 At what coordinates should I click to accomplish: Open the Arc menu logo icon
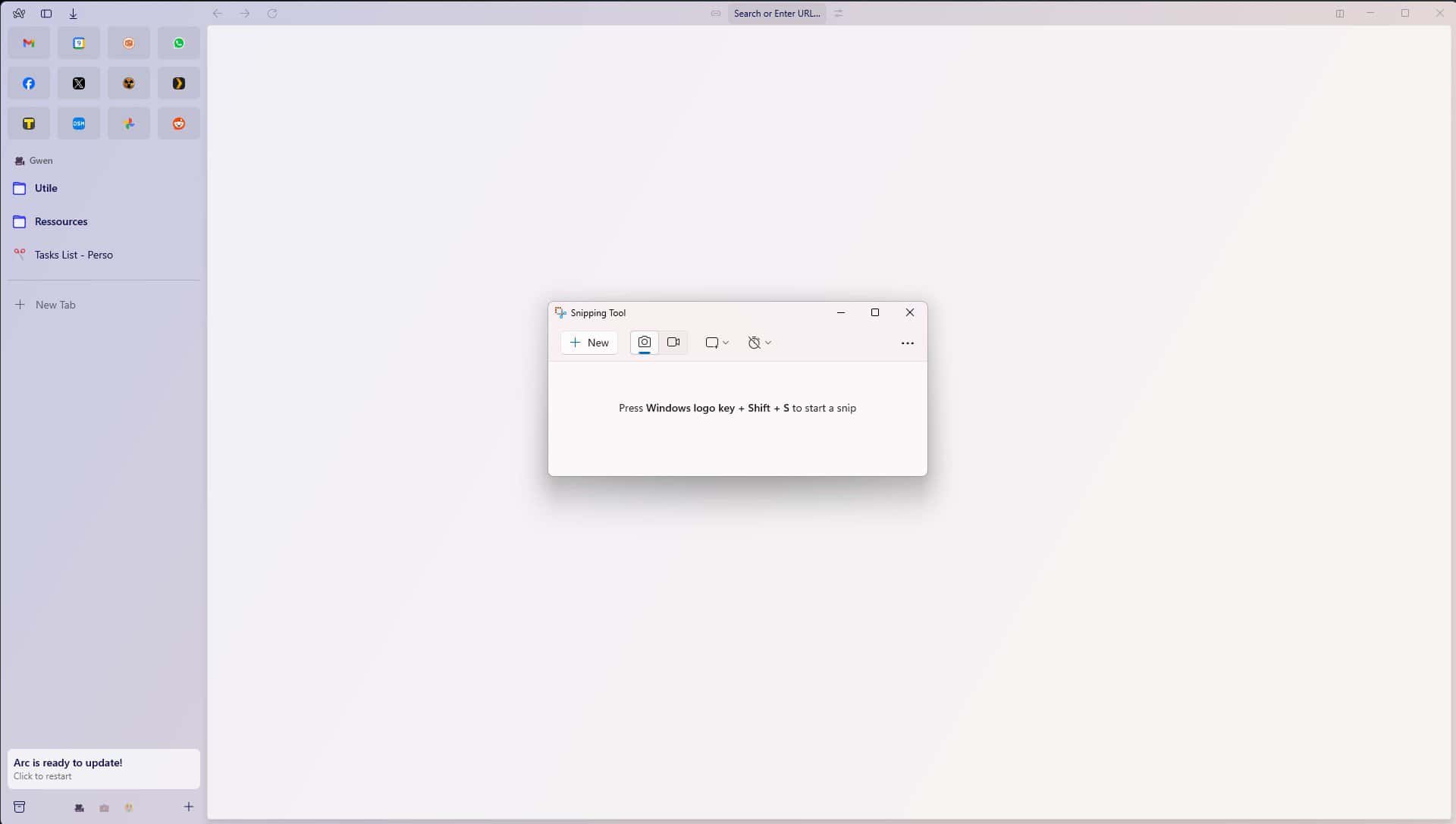[19, 13]
